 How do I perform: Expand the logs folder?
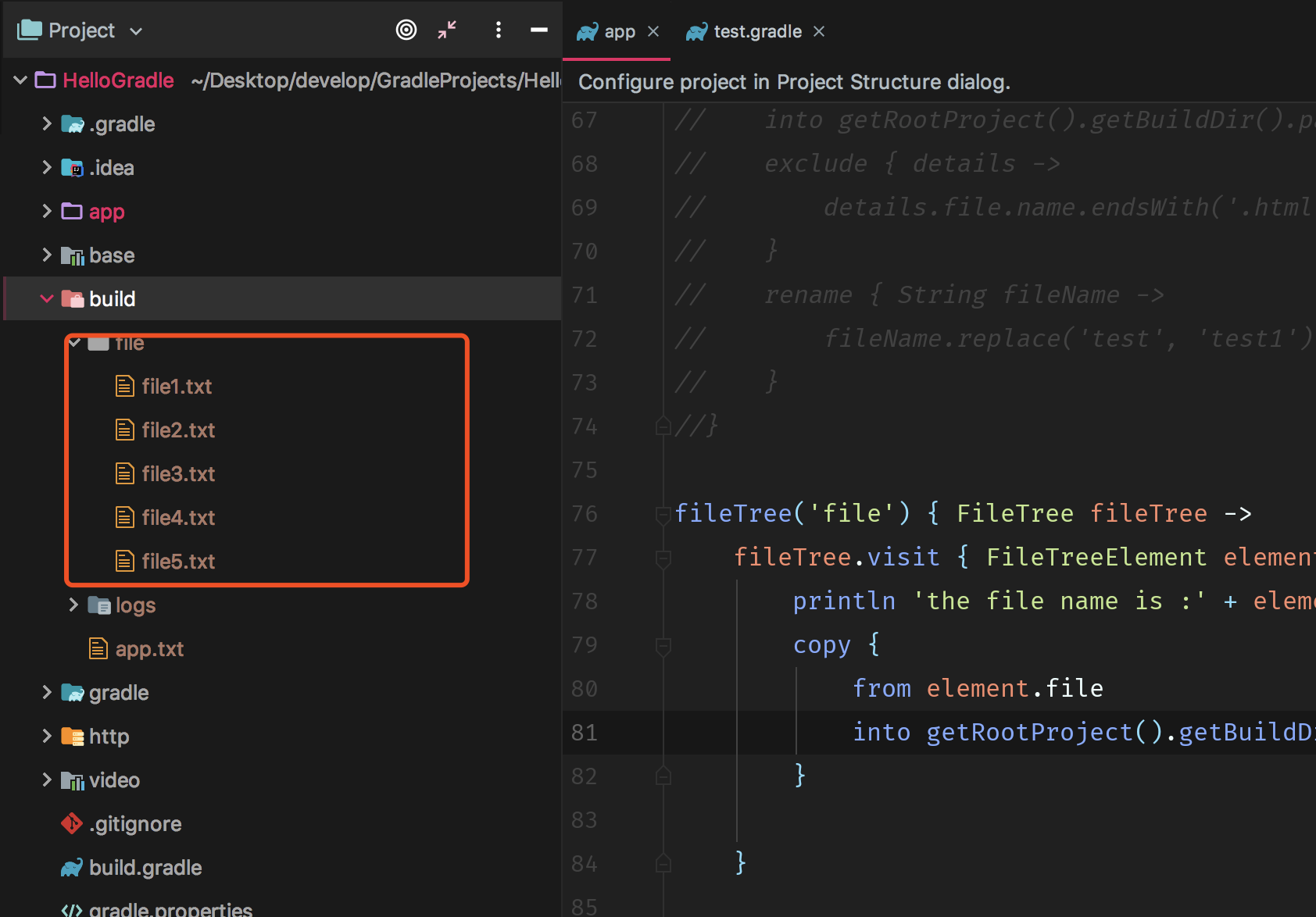(x=73, y=605)
